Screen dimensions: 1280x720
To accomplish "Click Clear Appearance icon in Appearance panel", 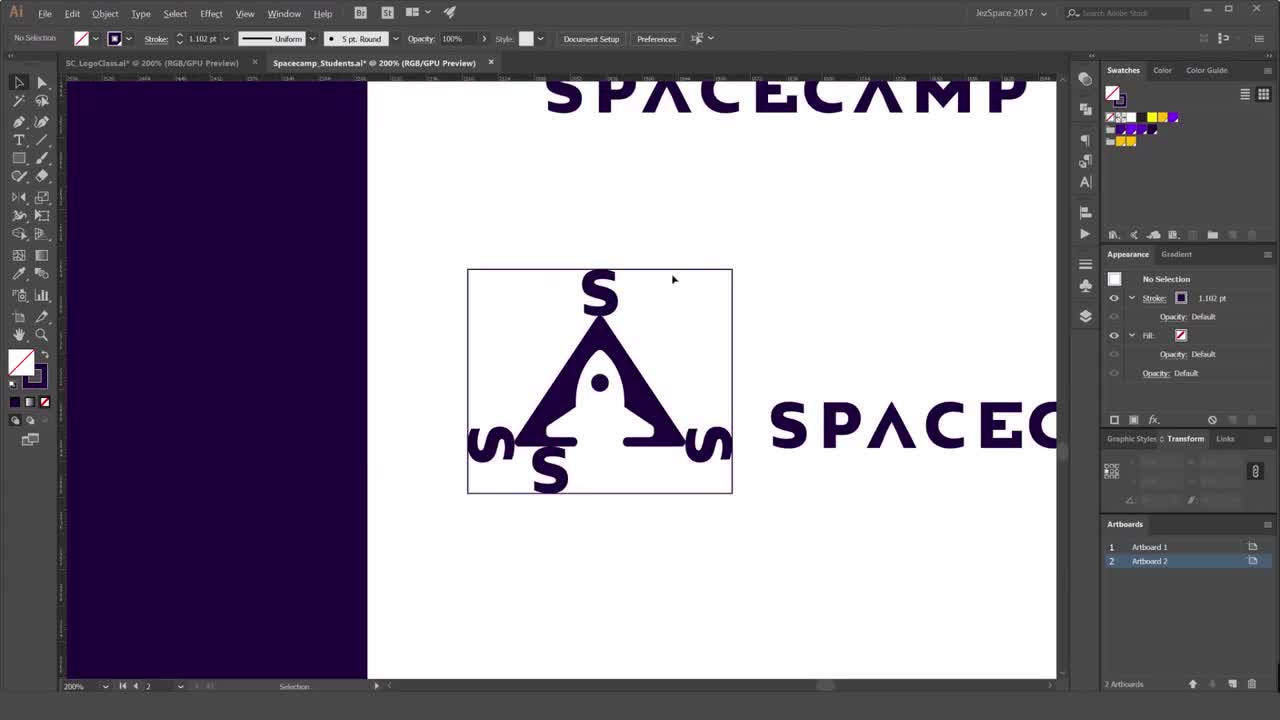I will click(1212, 420).
